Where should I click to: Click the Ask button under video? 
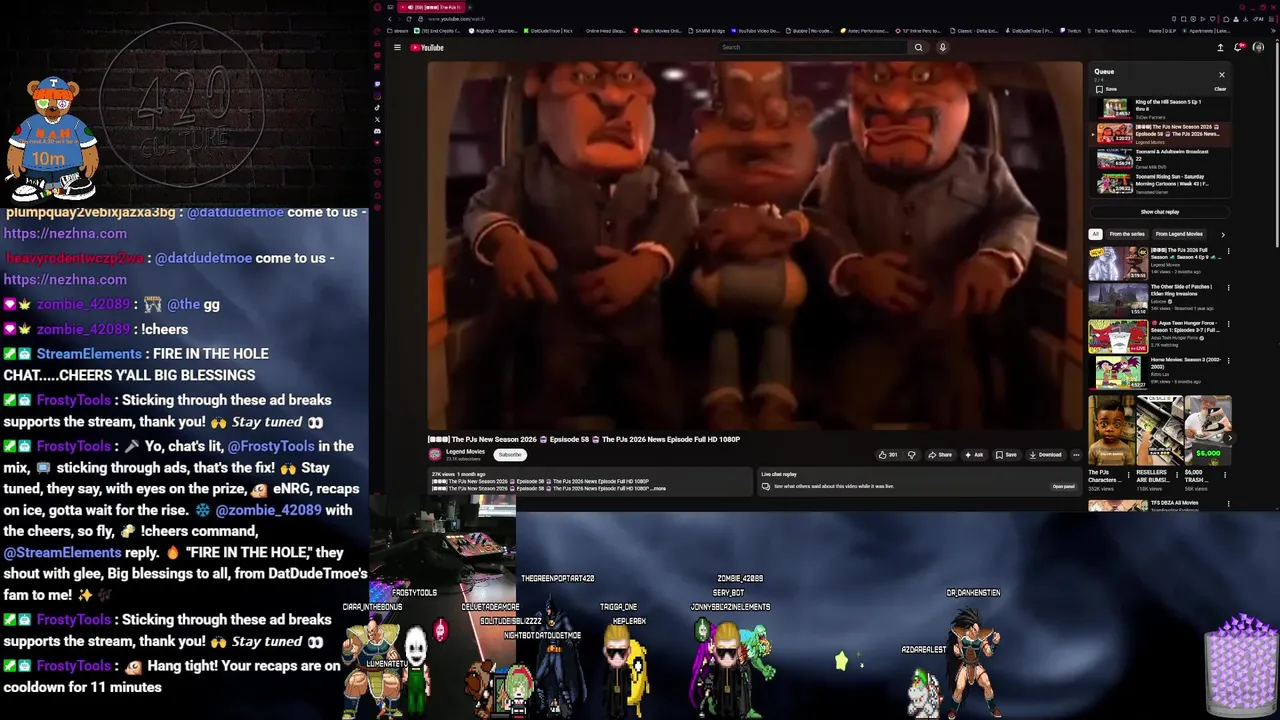point(974,455)
